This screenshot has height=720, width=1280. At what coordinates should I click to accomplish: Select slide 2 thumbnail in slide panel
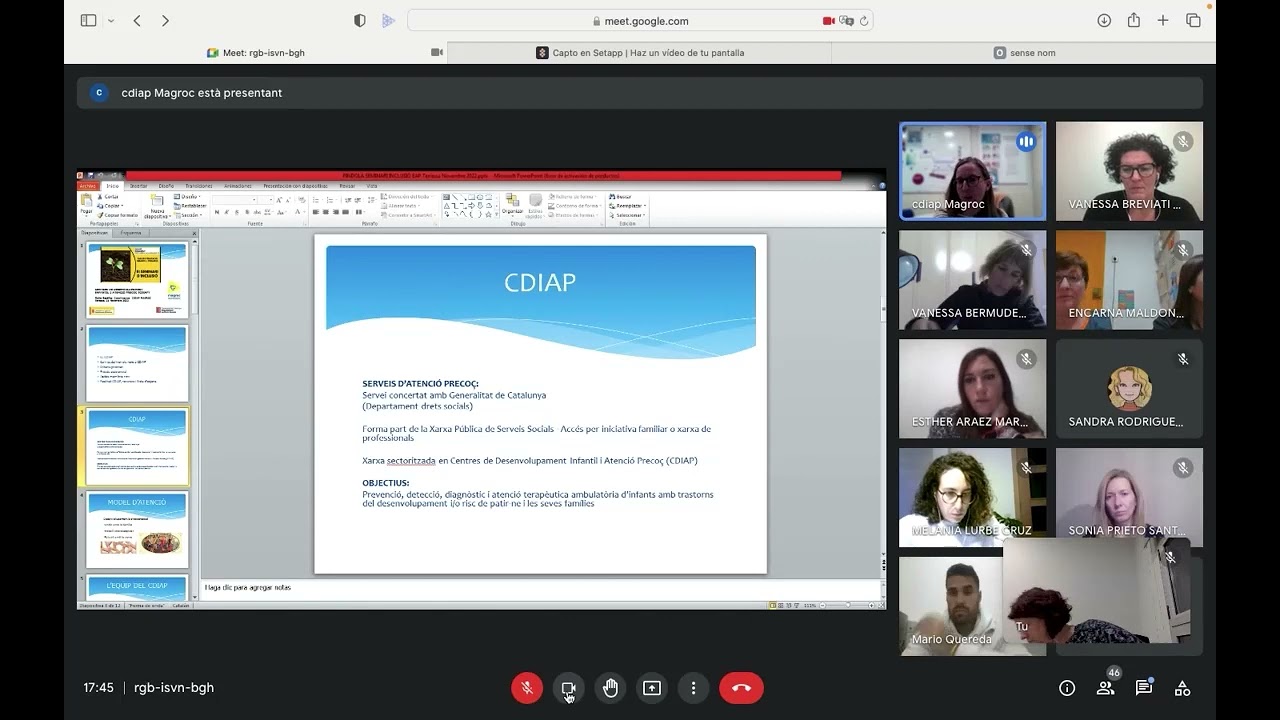137,363
